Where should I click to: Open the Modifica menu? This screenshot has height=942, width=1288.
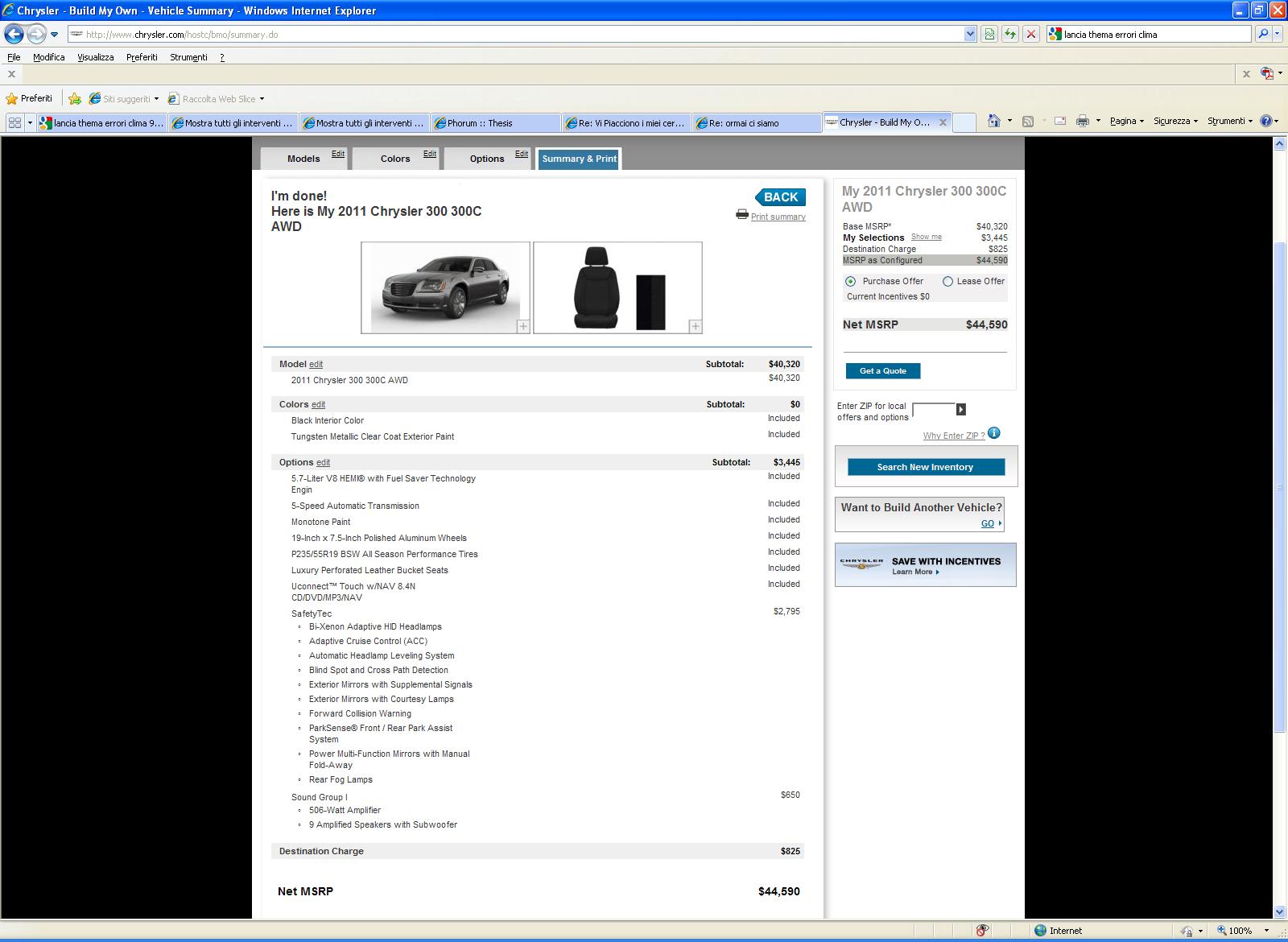pos(48,57)
